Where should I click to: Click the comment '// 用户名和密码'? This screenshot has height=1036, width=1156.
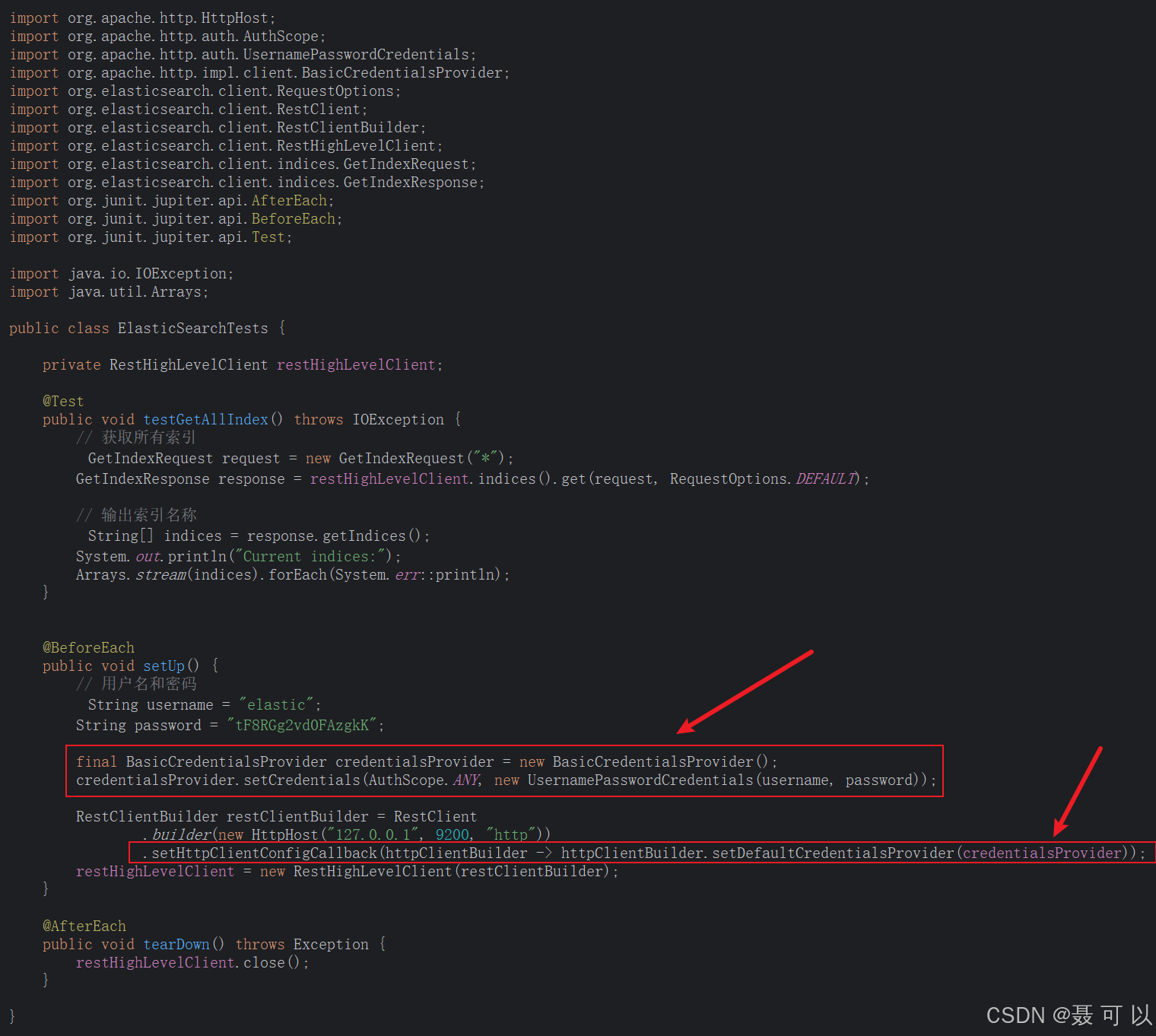(136, 684)
